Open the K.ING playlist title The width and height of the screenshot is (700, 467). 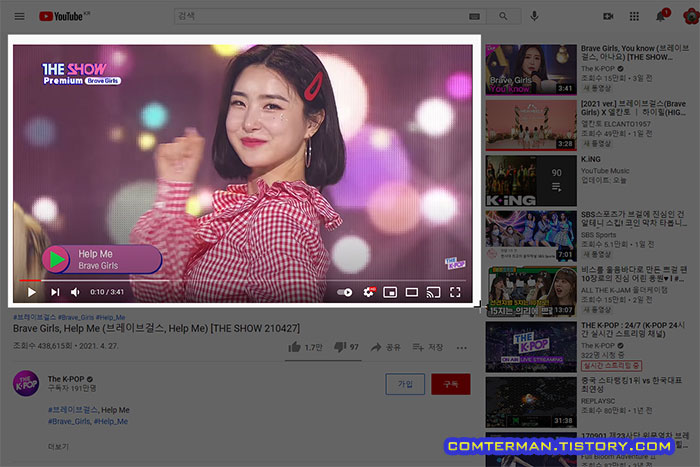(590, 159)
